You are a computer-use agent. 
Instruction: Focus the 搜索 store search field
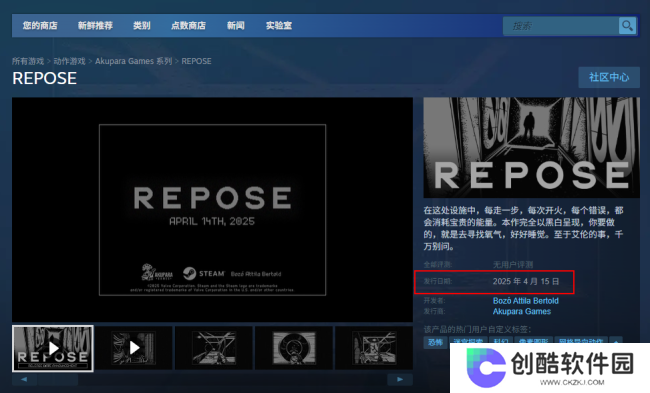click(561, 26)
